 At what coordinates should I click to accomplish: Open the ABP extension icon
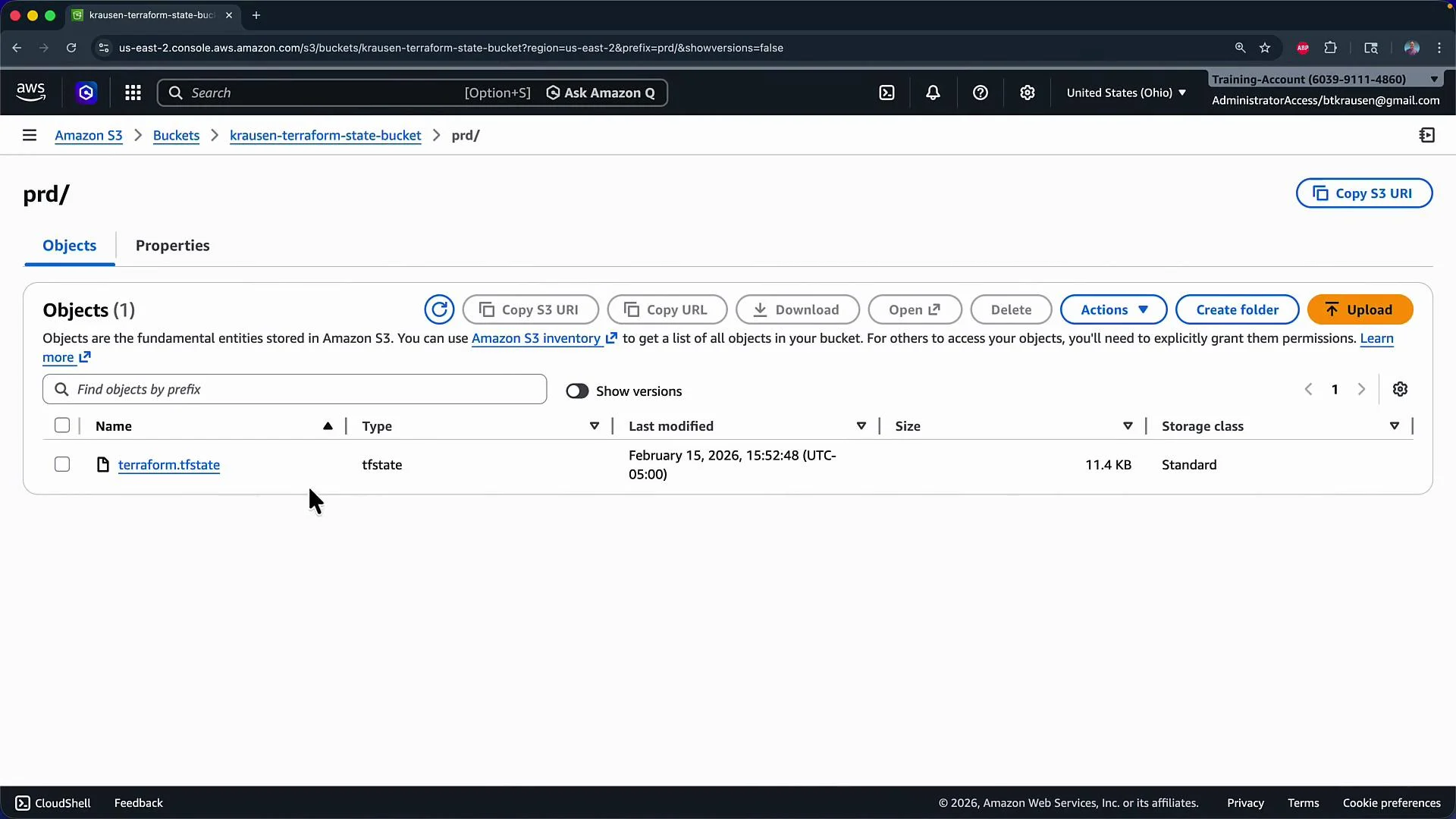coord(1303,48)
